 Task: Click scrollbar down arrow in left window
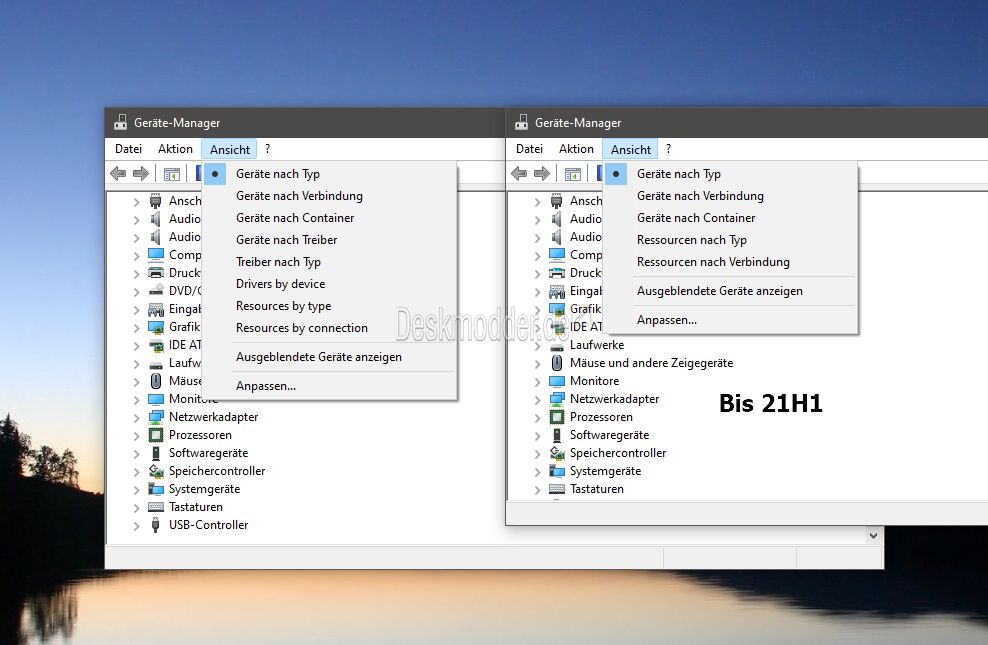[873, 535]
